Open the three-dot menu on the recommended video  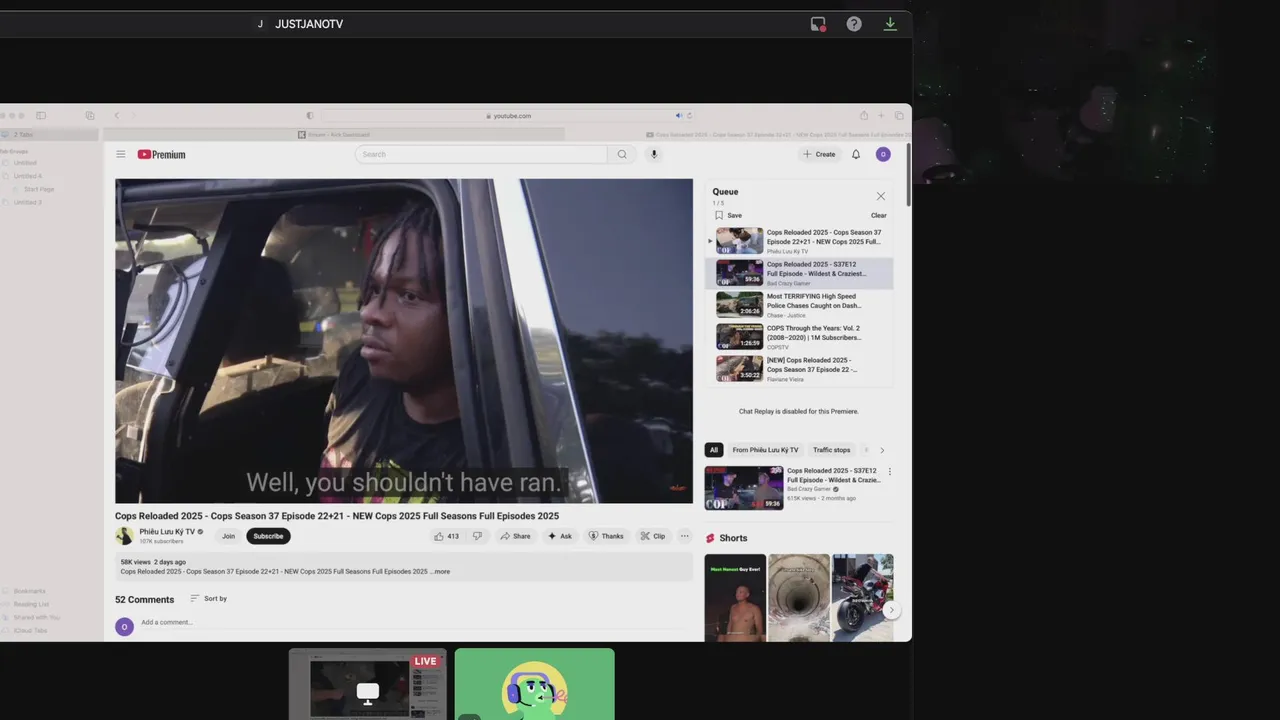[890, 471]
